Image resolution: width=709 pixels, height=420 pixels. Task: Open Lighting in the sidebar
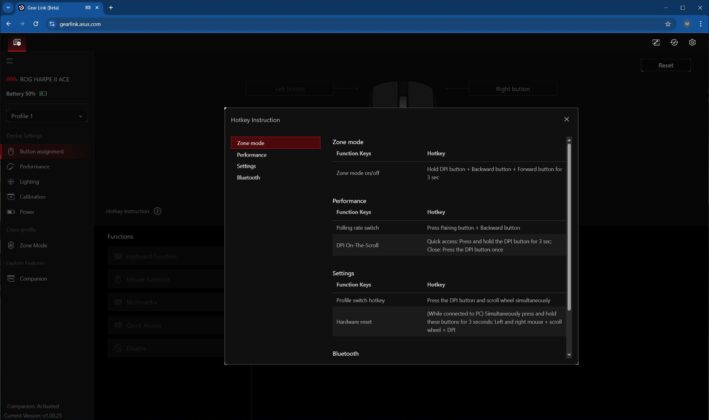click(x=29, y=182)
